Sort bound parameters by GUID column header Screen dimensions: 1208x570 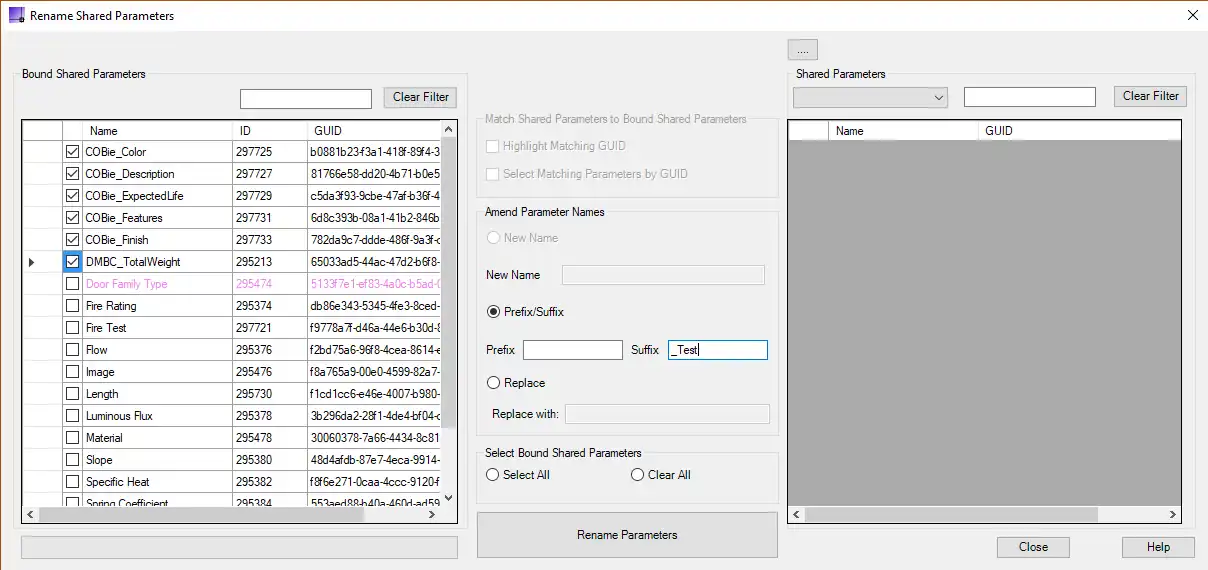point(372,131)
